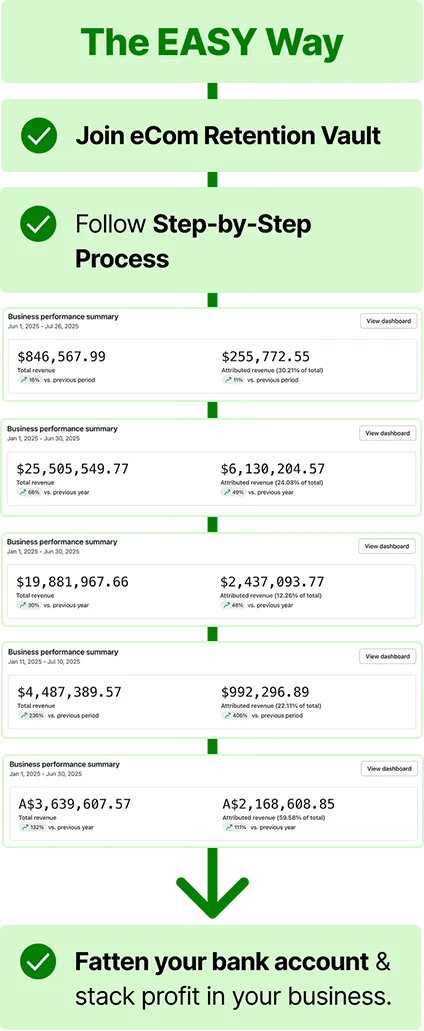This screenshot has height=1031, width=424.
Task: Click 111% trend badge under A$2,168,608.85
Action: click(x=235, y=827)
